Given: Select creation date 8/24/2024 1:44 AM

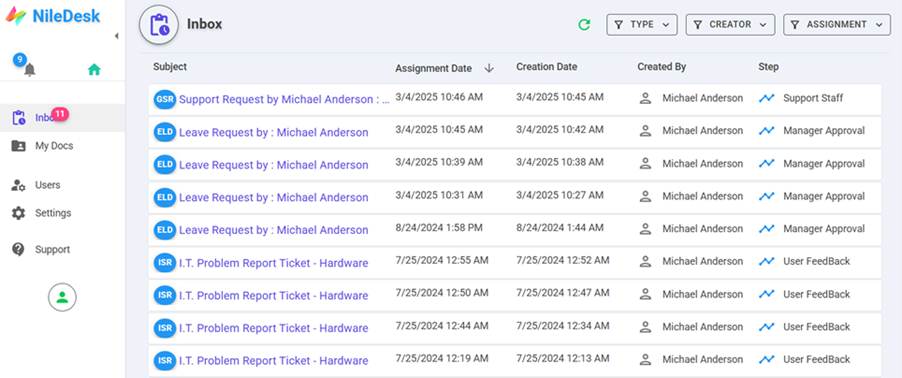Looking at the screenshot, I should [560, 228].
